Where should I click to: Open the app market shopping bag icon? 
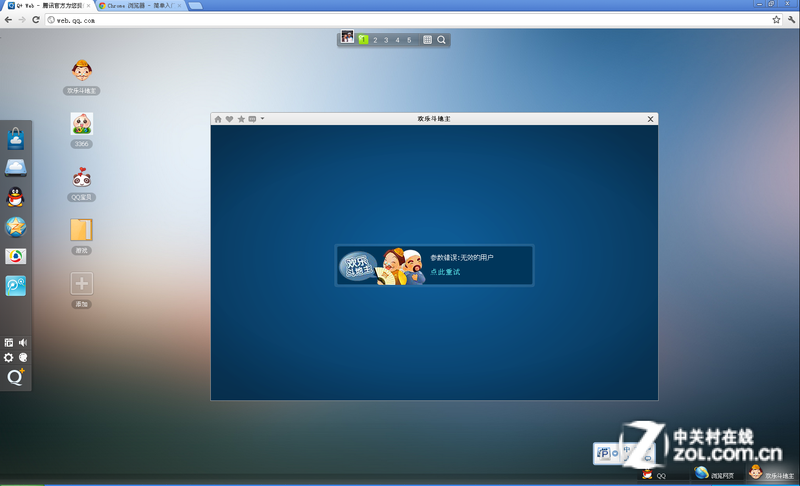pyautogui.click(x=16, y=139)
